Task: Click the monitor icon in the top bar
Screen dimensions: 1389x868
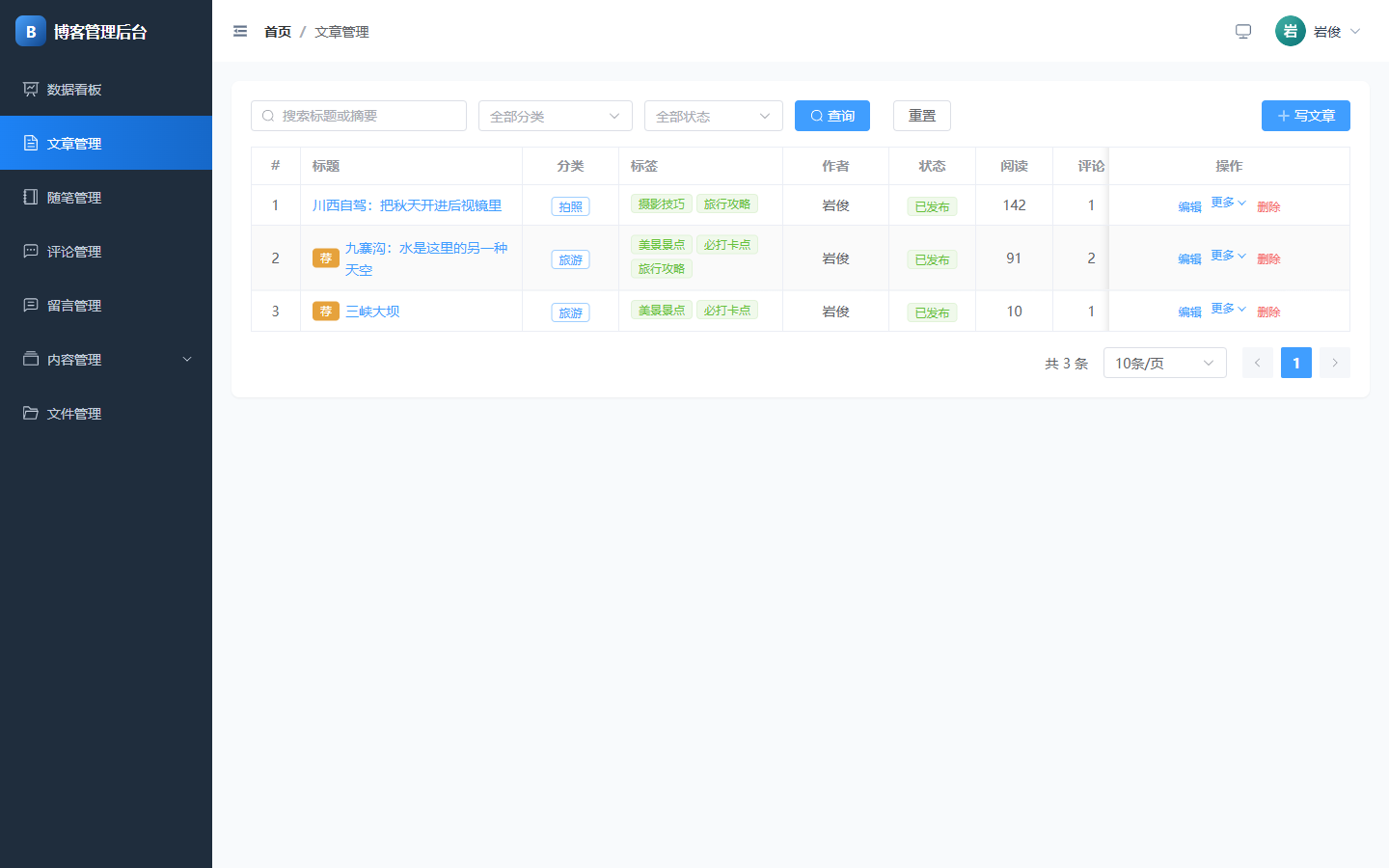Action: [x=1243, y=31]
